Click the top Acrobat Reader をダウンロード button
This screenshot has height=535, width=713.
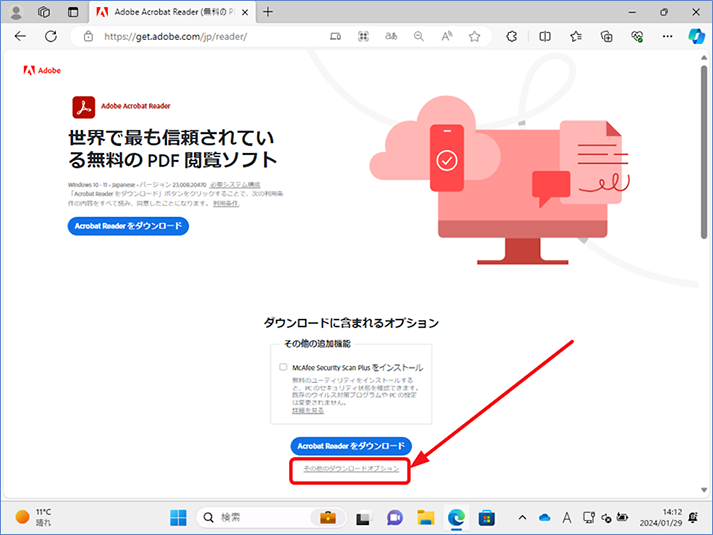coord(128,226)
